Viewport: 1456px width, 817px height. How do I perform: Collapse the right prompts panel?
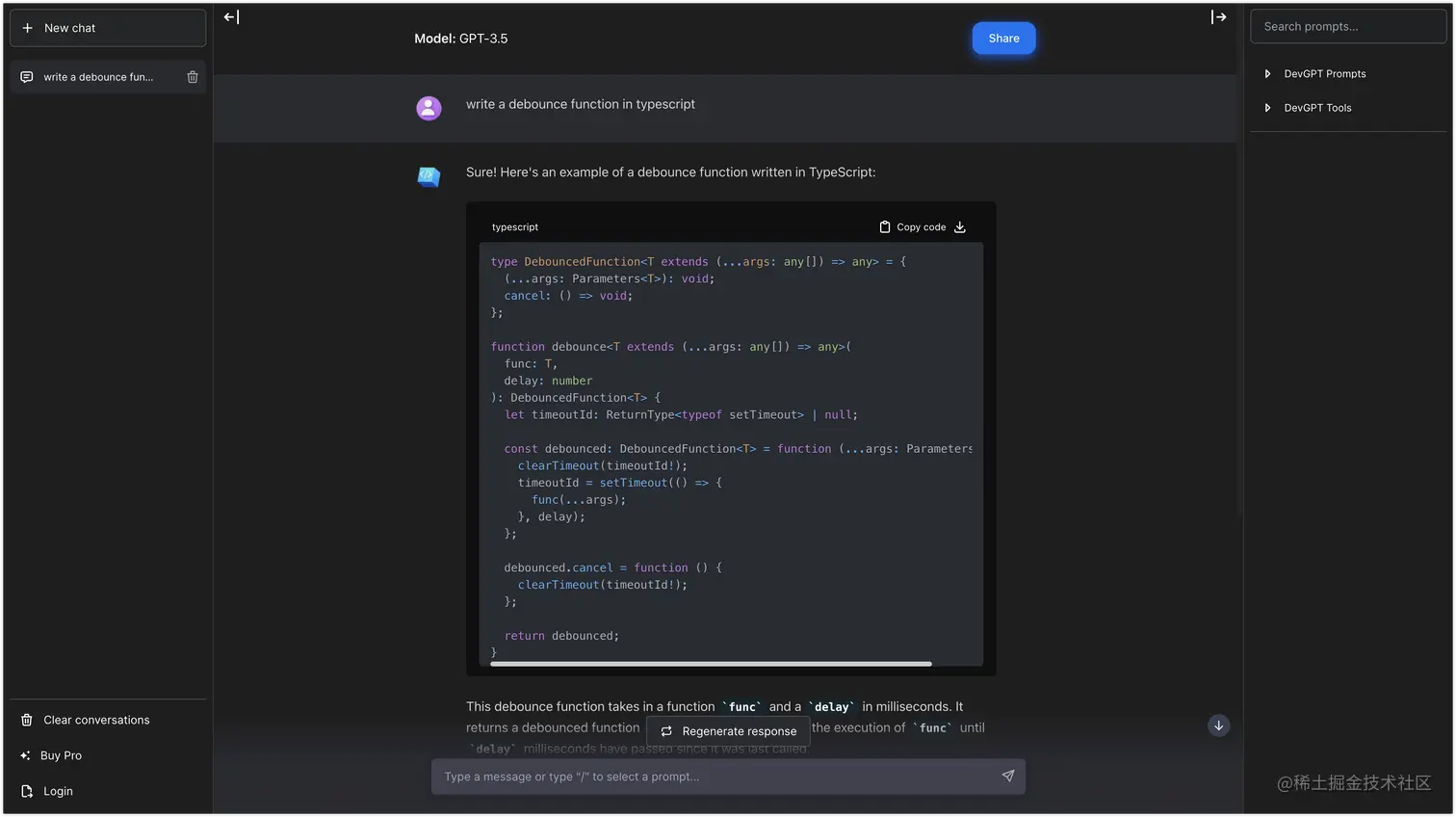(x=1218, y=16)
